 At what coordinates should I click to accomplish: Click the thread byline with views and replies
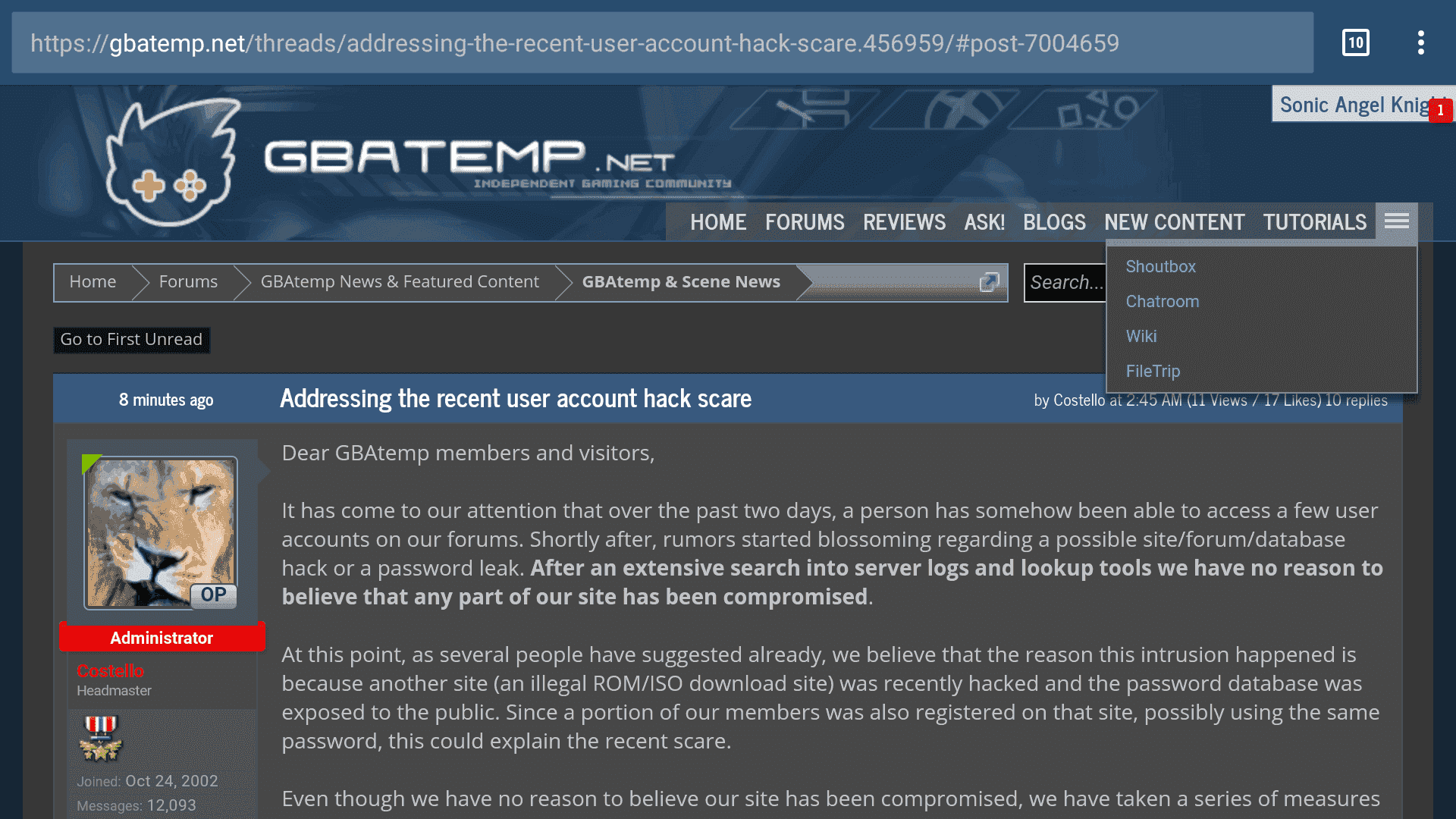[1210, 400]
